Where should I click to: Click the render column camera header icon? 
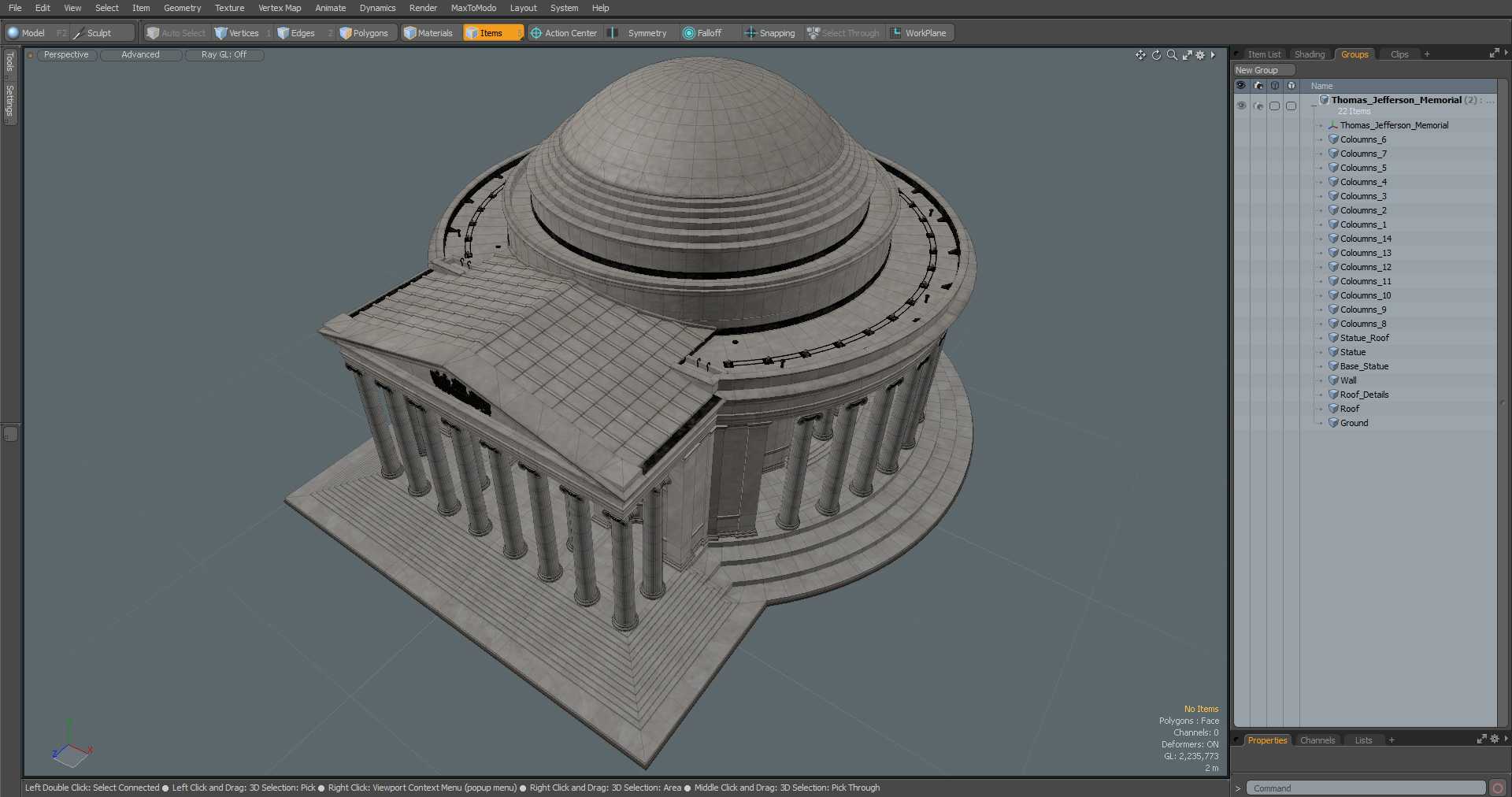point(1258,86)
